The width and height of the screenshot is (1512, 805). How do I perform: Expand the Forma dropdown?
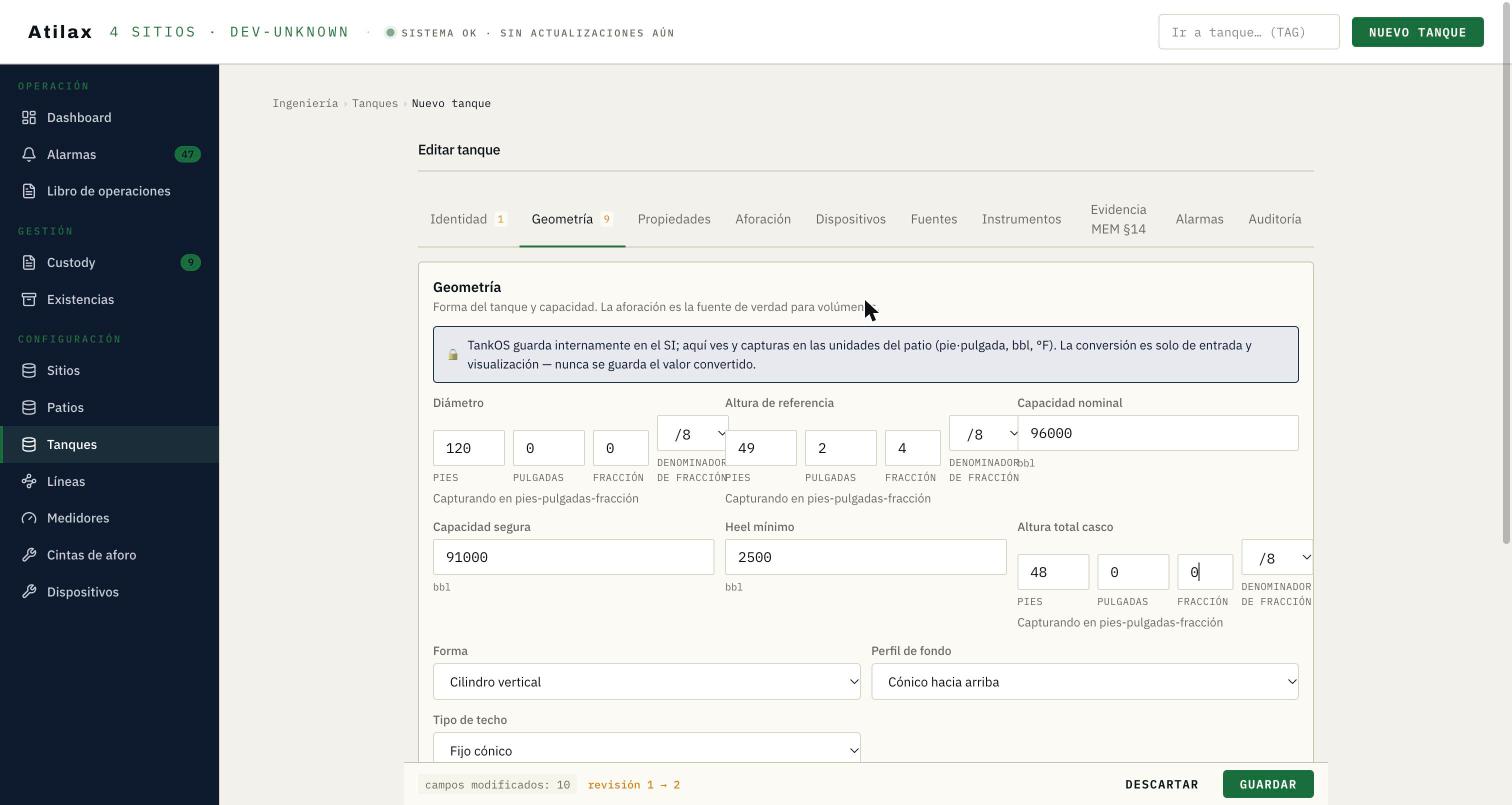646,682
